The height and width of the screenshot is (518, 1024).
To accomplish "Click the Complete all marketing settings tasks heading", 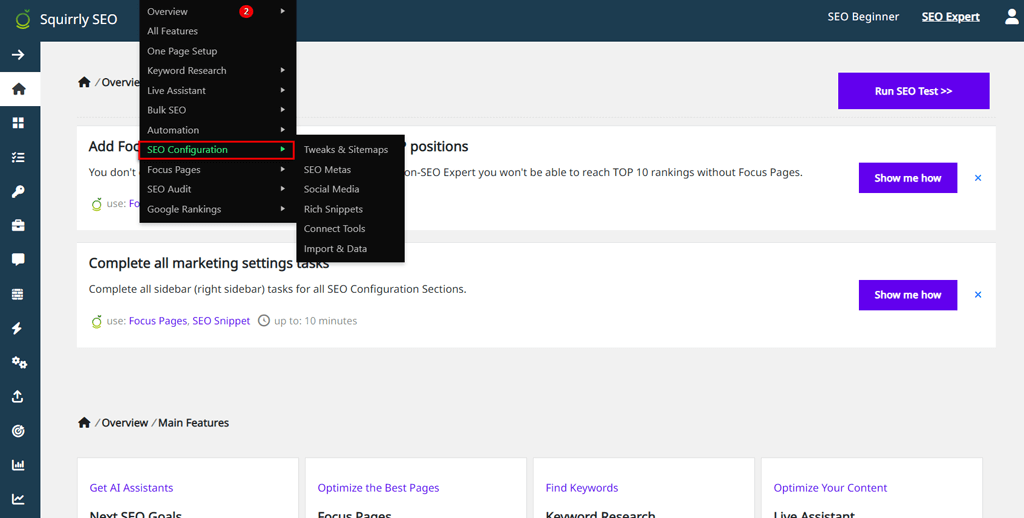I will coord(209,263).
